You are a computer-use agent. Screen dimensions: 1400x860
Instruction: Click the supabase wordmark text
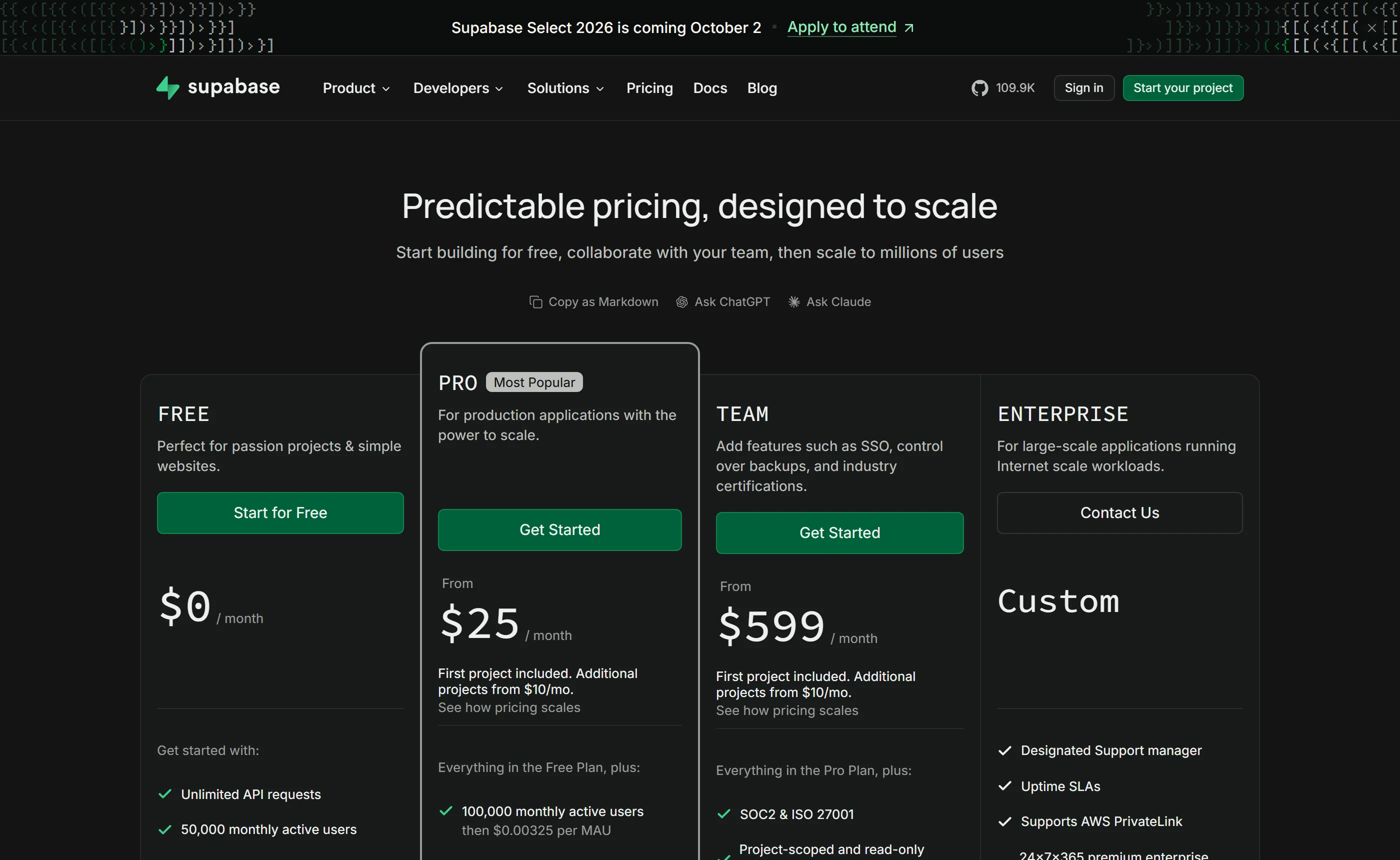click(x=233, y=86)
